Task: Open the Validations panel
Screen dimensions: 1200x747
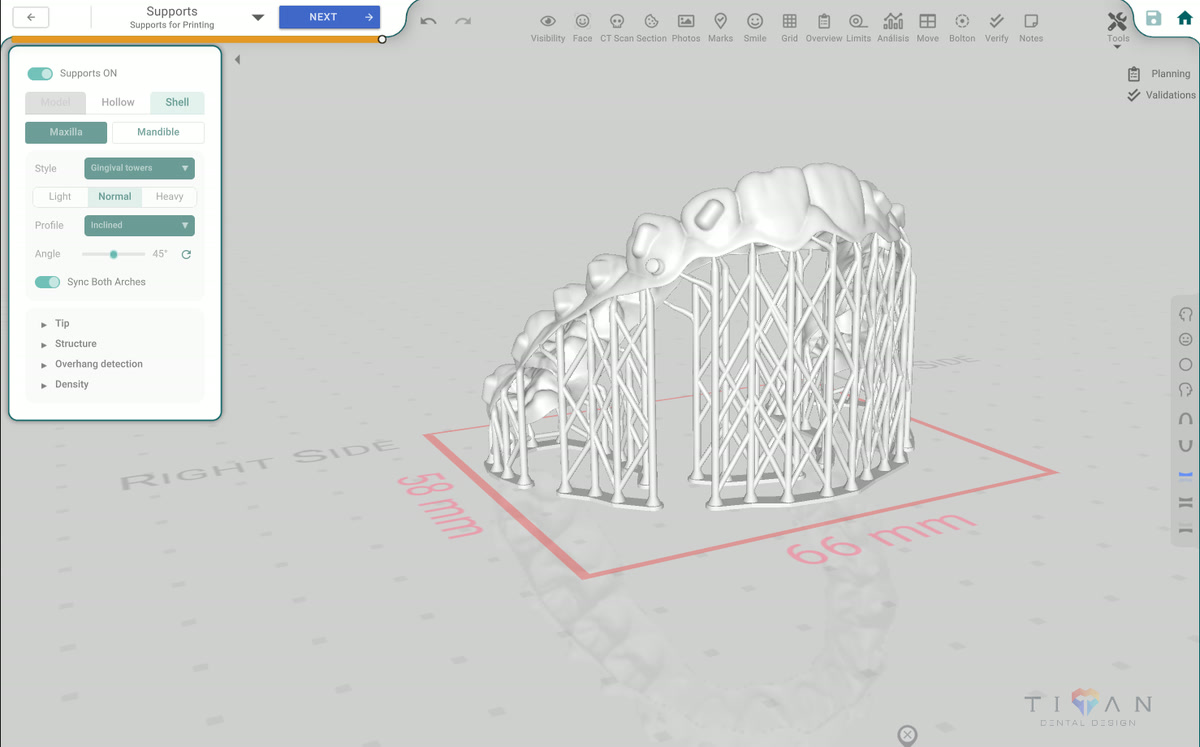Action: pyautogui.click(x=1161, y=95)
